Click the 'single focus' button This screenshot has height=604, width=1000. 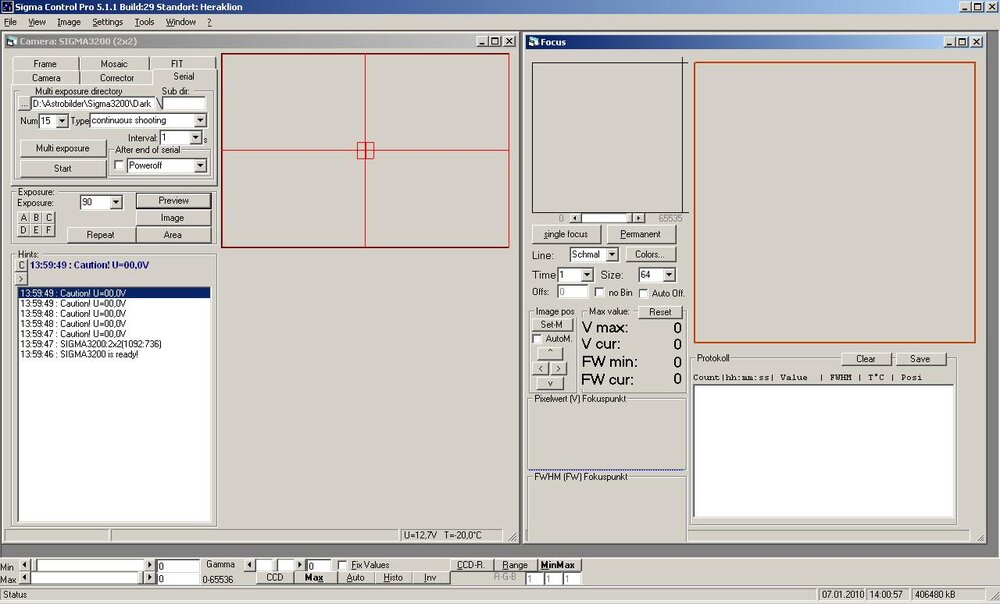(566, 234)
